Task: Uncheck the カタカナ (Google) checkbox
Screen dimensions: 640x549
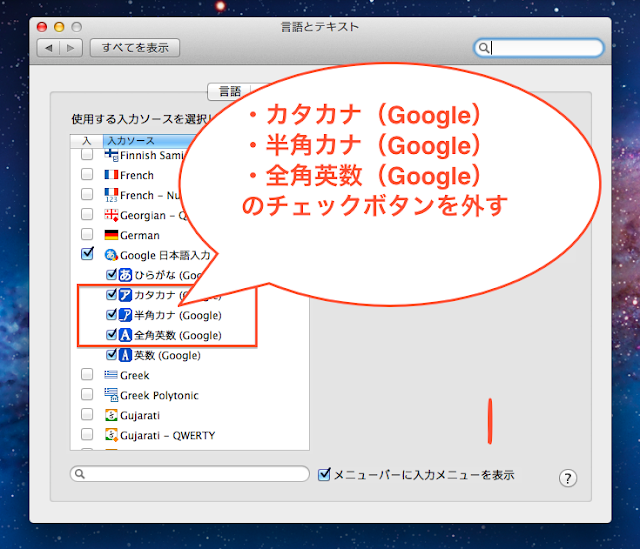Action: [x=111, y=294]
